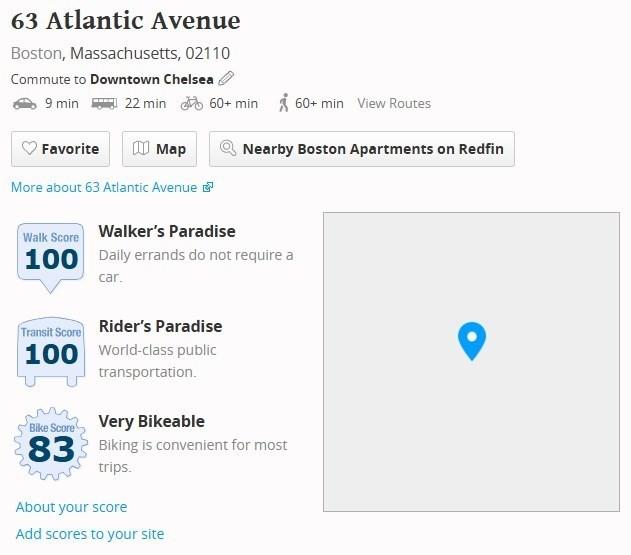Screen dimensions: 631x555
Task: Select the Downtown Chelsea commute destination
Action: coord(151,78)
